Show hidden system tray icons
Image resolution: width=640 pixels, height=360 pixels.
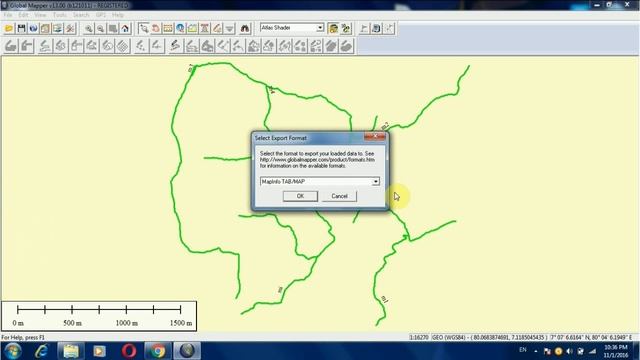(536, 351)
